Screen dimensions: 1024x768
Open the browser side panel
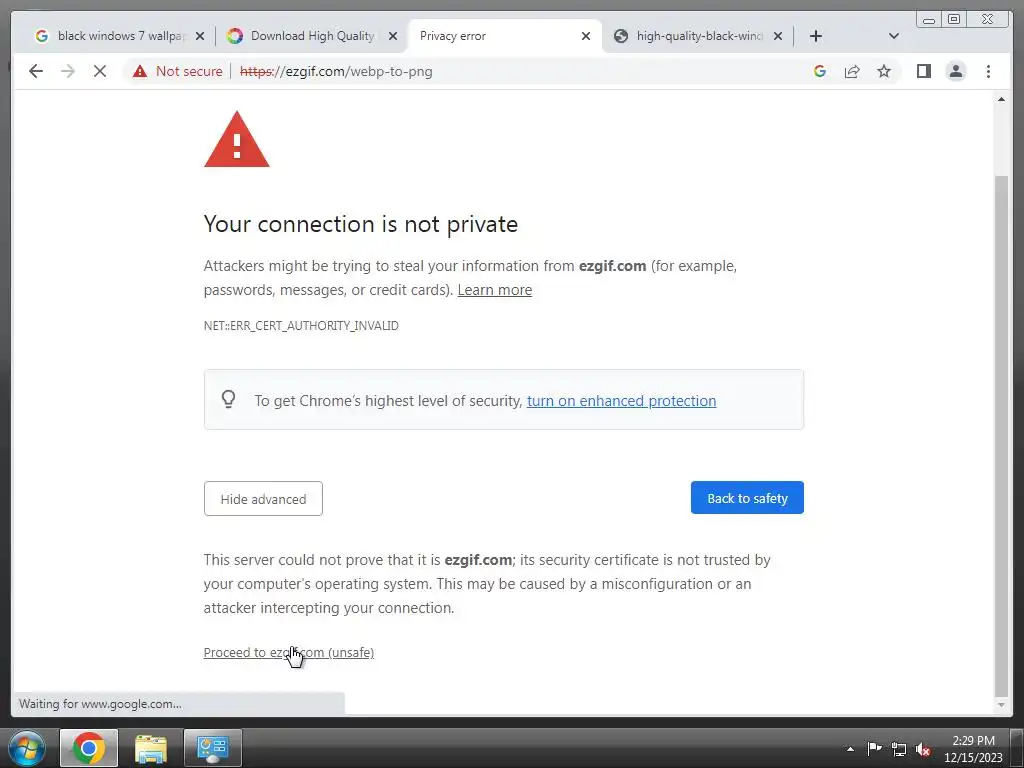(x=923, y=71)
